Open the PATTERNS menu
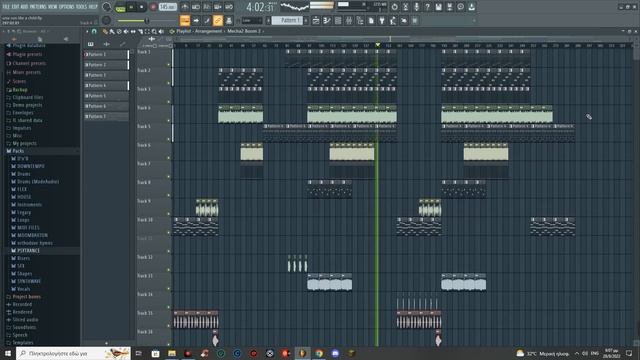This screenshot has width=640, height=360. pyautogui.click(x=38, y=7)
